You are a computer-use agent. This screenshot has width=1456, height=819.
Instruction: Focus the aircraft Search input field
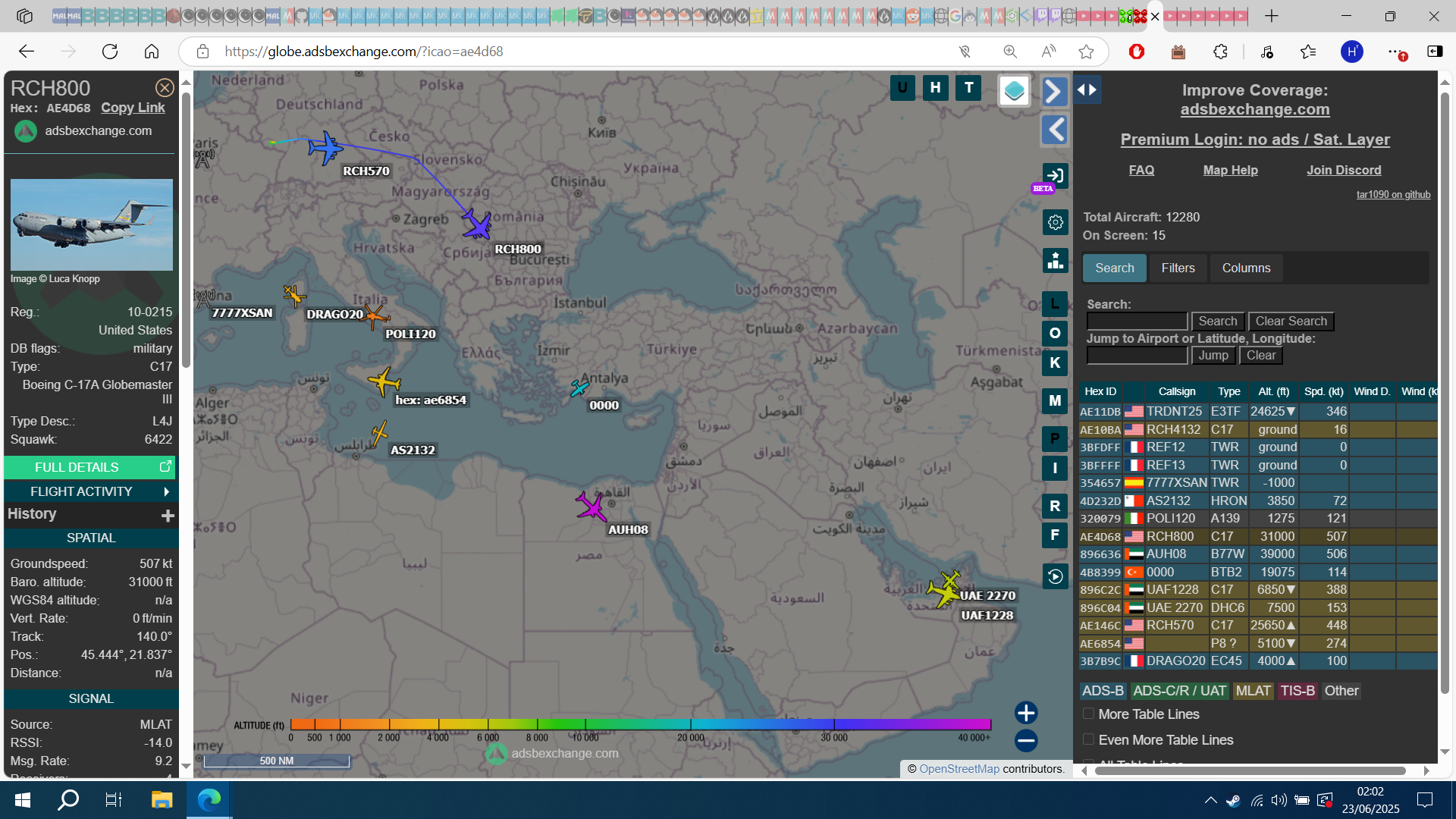(1137, 321)
